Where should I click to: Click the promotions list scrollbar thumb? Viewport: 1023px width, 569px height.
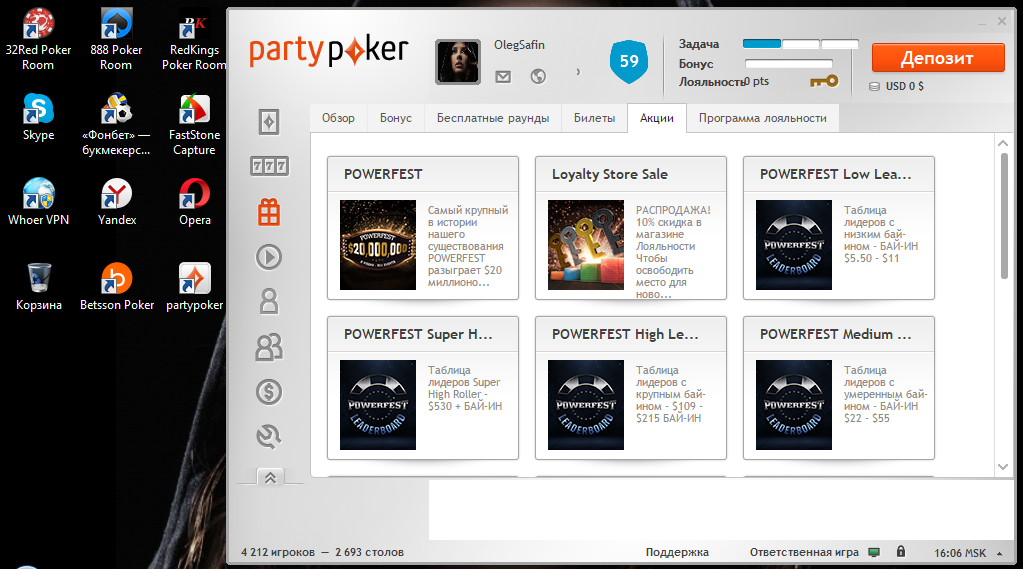point(1003,216)
